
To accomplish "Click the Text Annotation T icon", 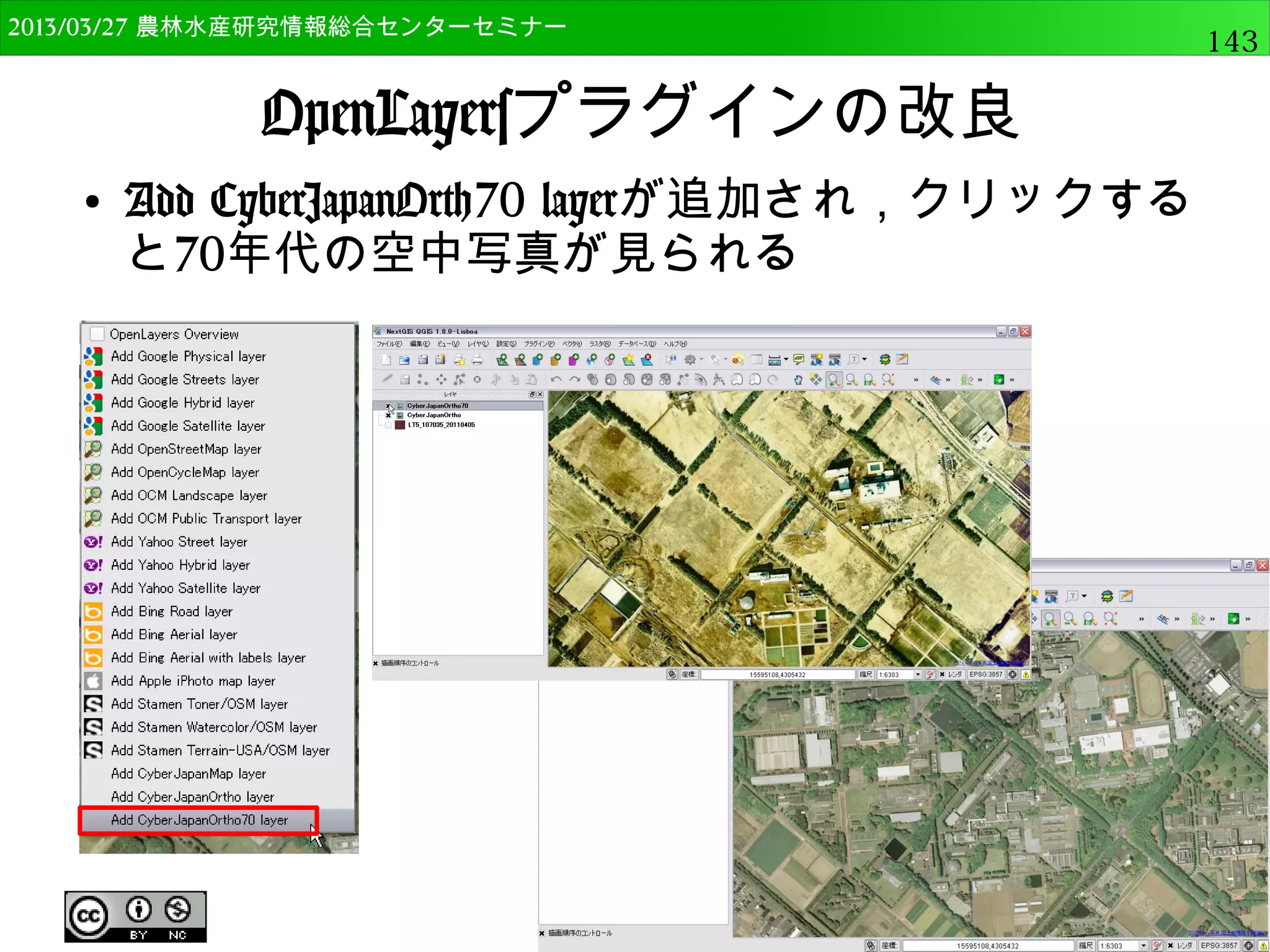I will pyautogui.click(x=853, y=360).
